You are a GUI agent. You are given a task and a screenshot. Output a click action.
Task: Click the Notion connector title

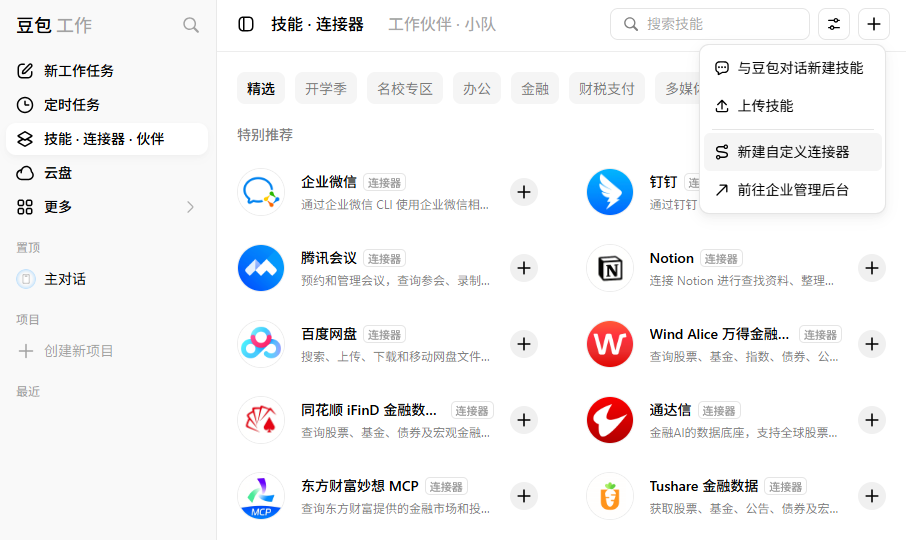point(671,258)
